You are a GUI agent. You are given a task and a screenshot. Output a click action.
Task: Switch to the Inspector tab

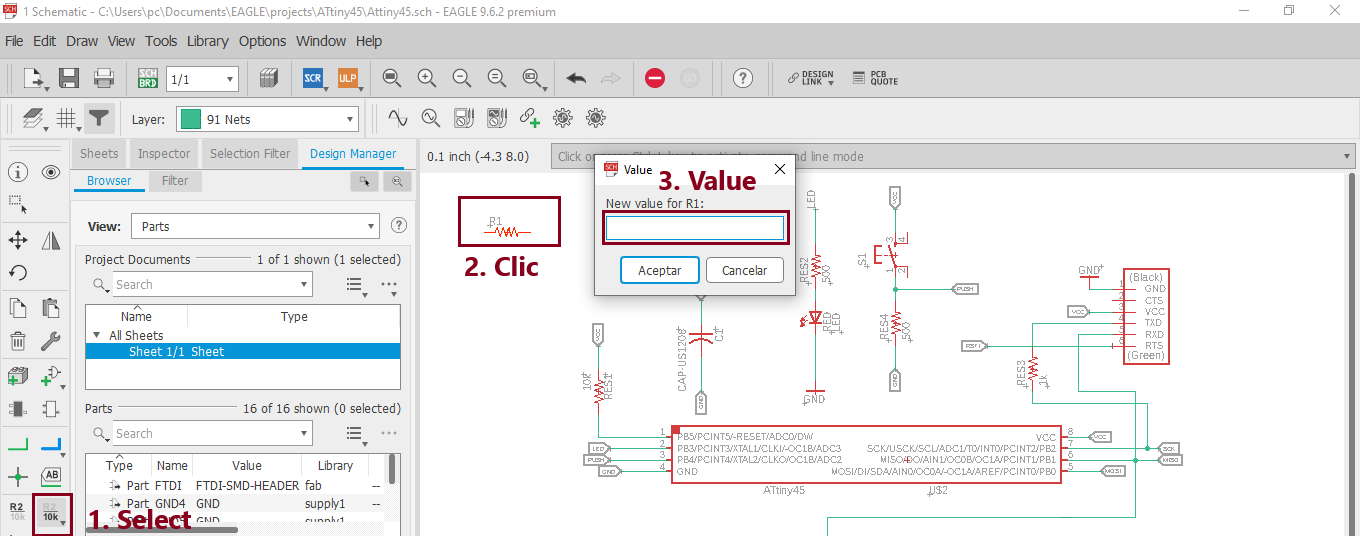(x=164, y=153)
